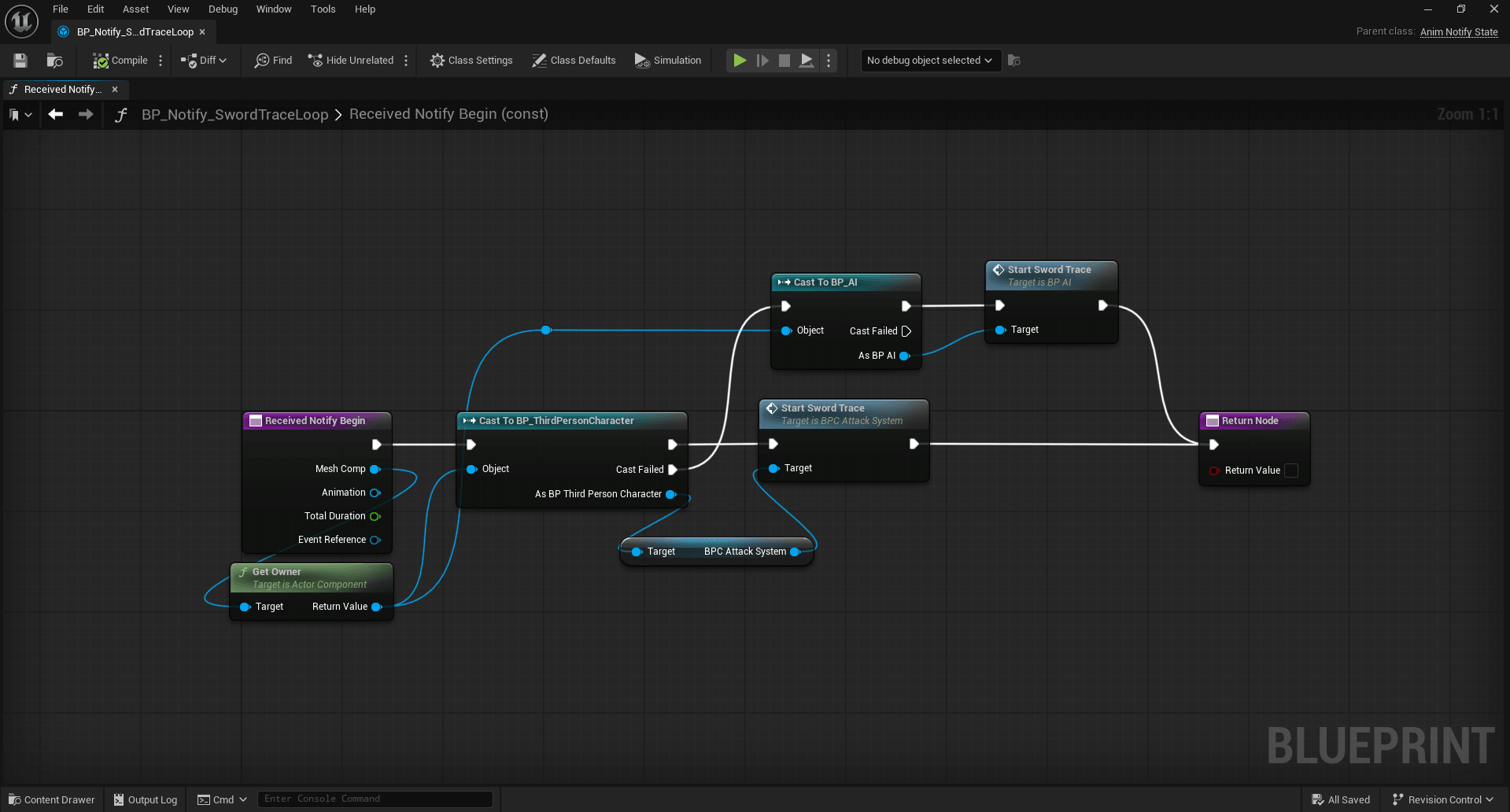Open the Revision Control dropdown
The image size is (1510, 812).
(1442, 799)
